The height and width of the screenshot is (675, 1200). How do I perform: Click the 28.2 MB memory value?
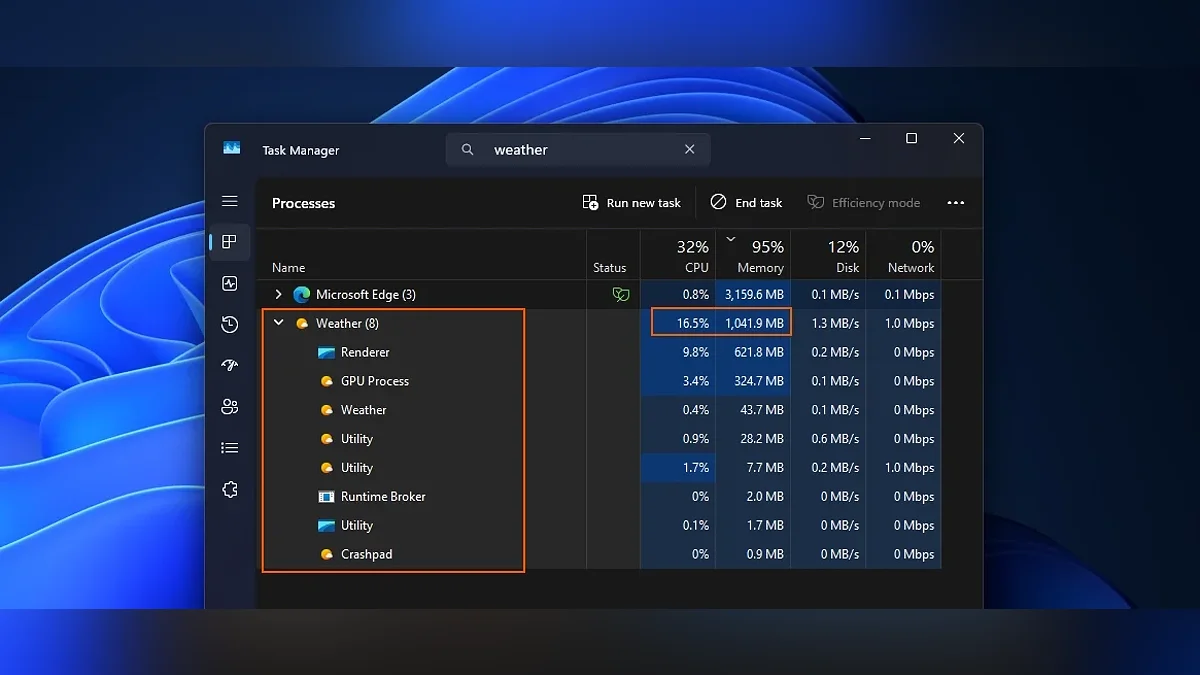(x=763, y=439)
